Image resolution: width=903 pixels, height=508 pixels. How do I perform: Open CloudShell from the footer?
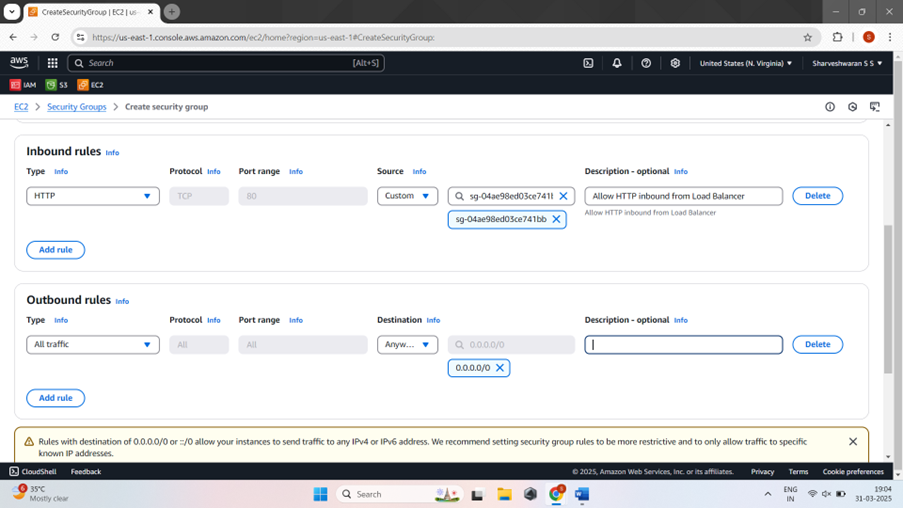33,472
